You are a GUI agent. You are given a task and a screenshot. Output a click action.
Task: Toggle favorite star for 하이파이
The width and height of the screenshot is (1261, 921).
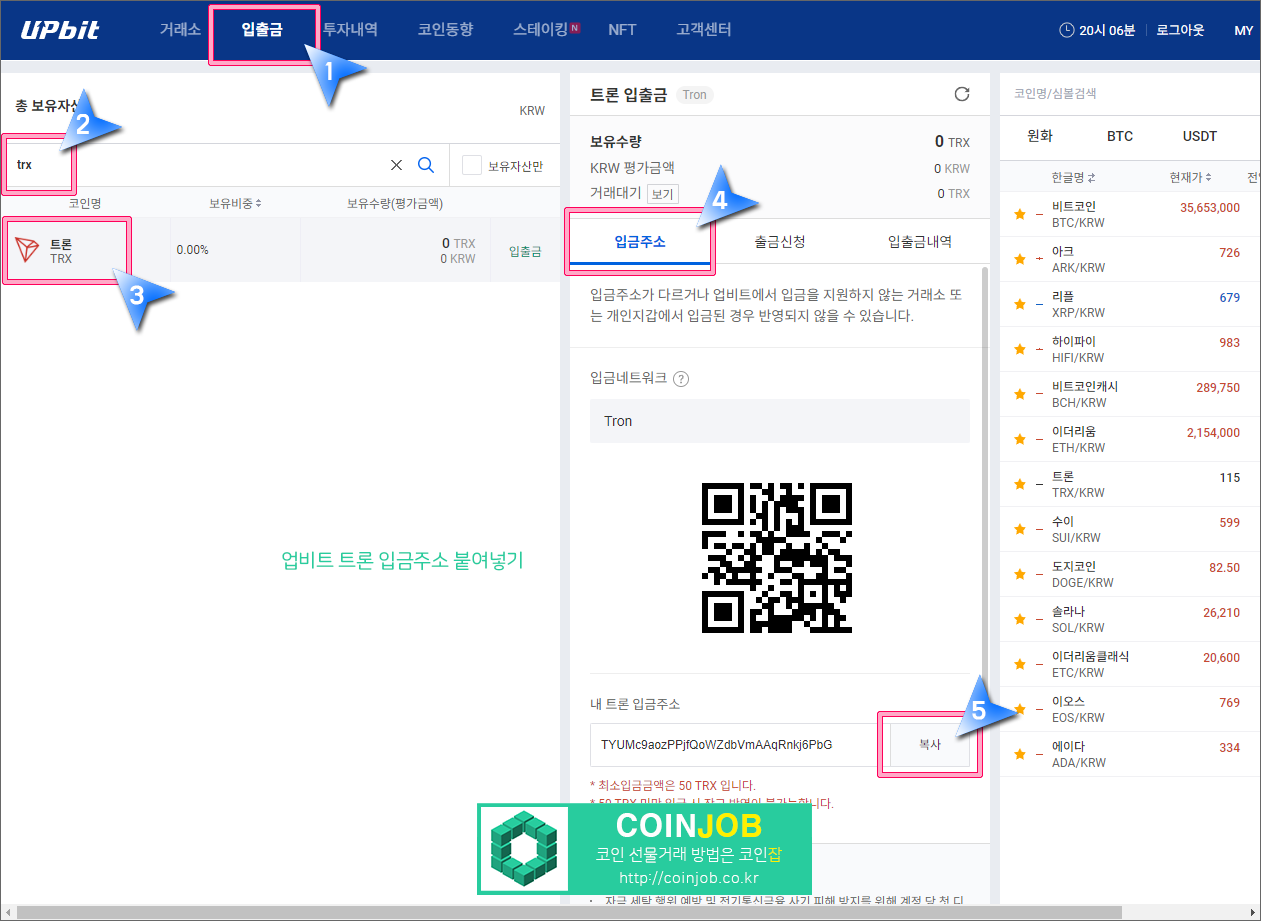coord(1020,349)
